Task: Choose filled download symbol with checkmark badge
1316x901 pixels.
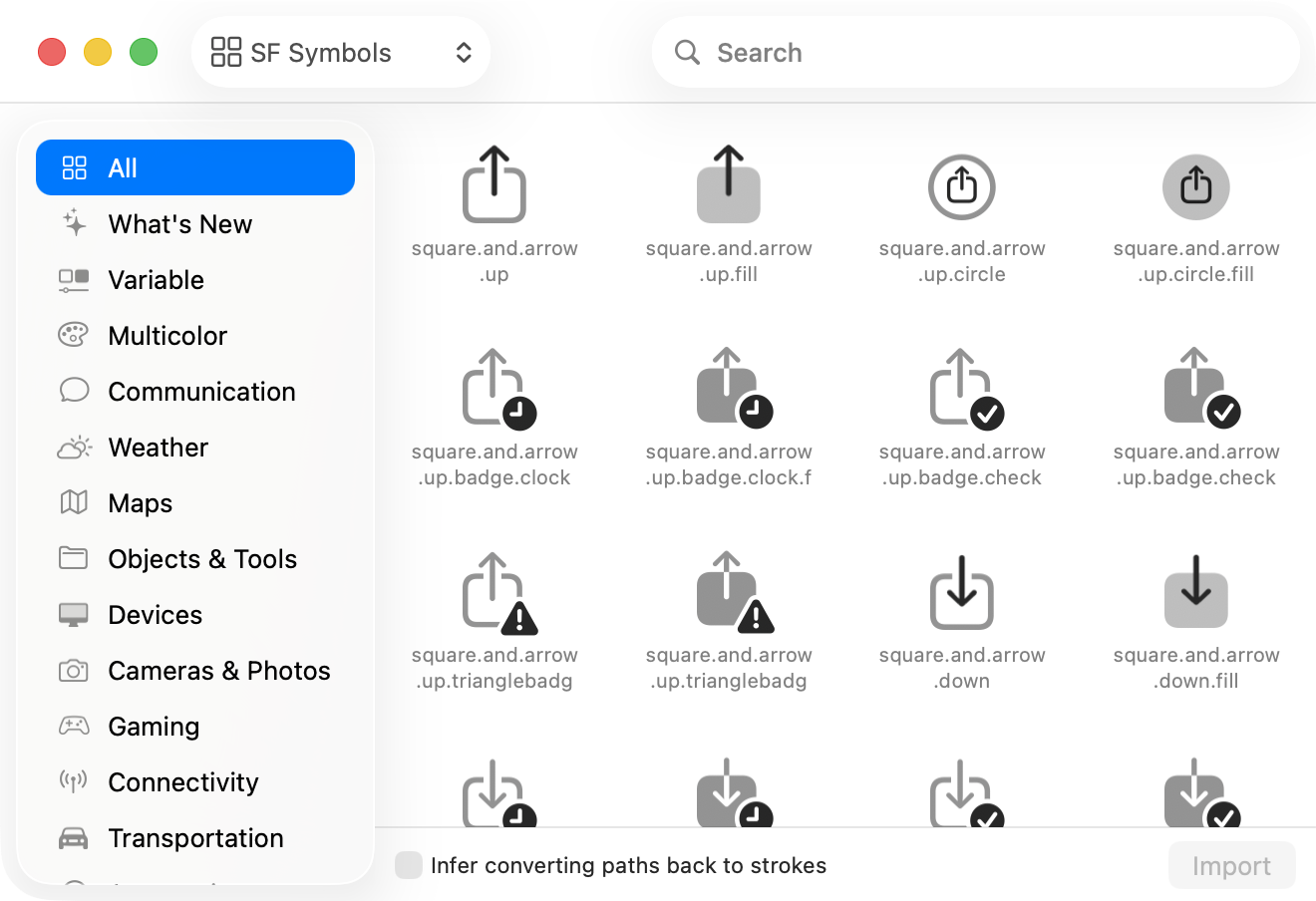Action: click(x=1201, y=793)
